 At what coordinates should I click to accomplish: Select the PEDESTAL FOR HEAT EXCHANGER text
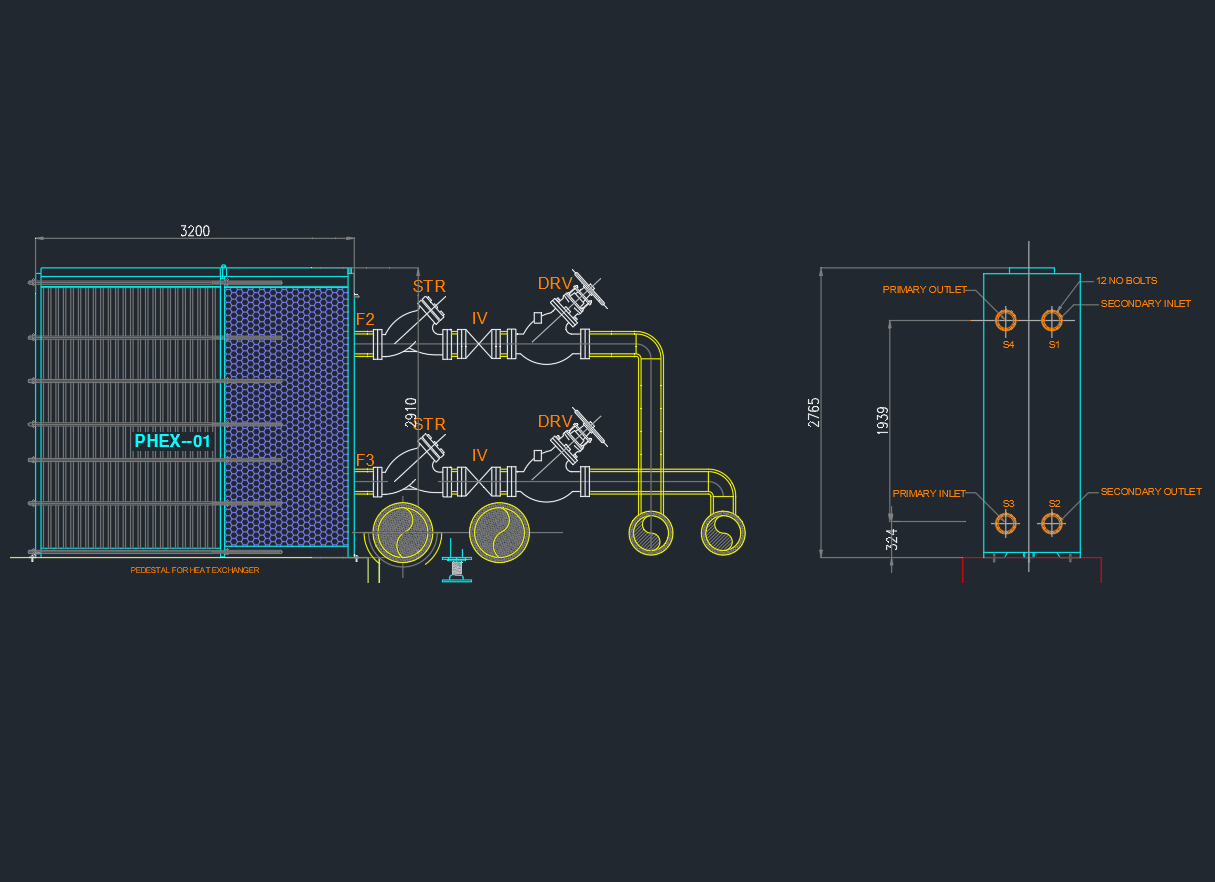[194, 570]
